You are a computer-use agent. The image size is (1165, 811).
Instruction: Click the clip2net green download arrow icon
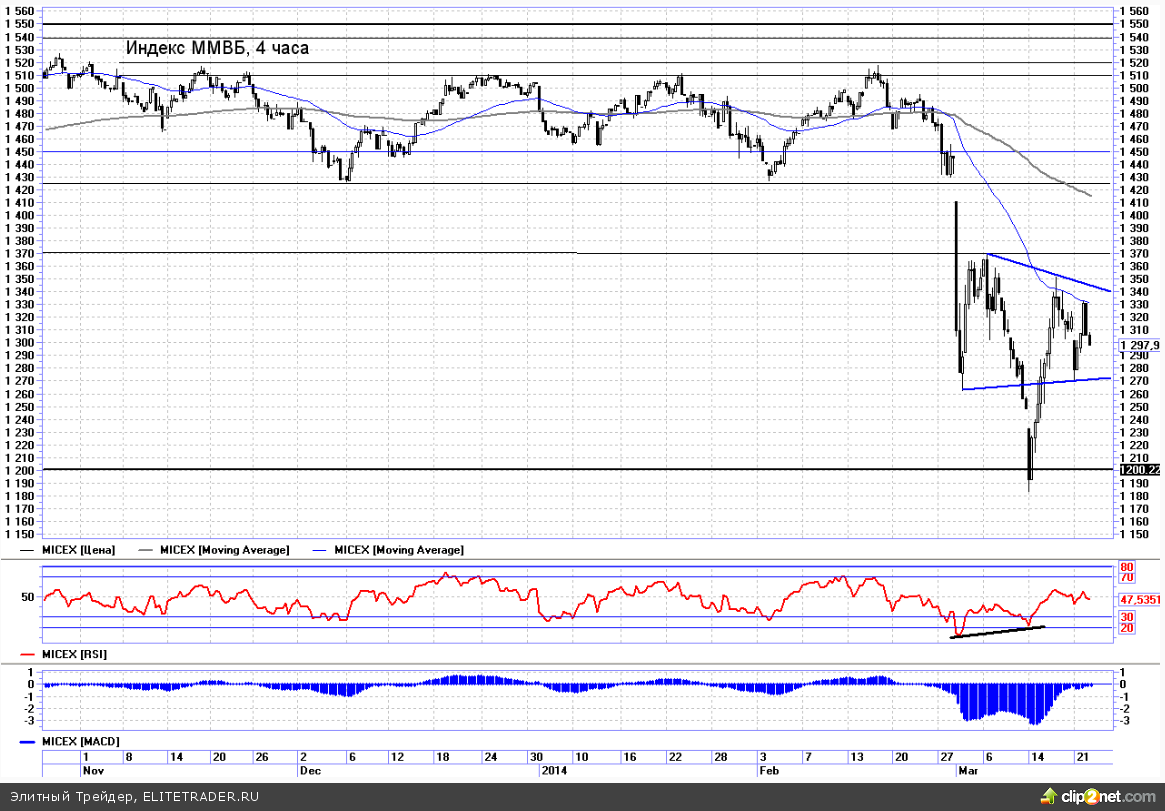coord(1048,794)
